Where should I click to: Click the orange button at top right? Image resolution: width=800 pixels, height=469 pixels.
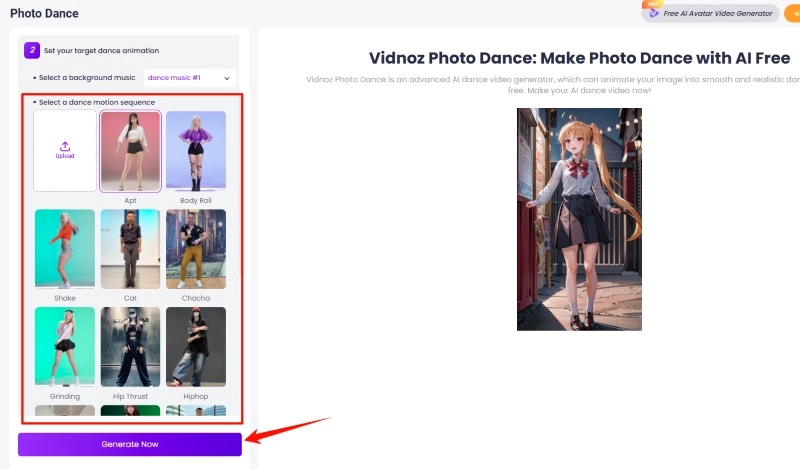[x=792, y=13]
